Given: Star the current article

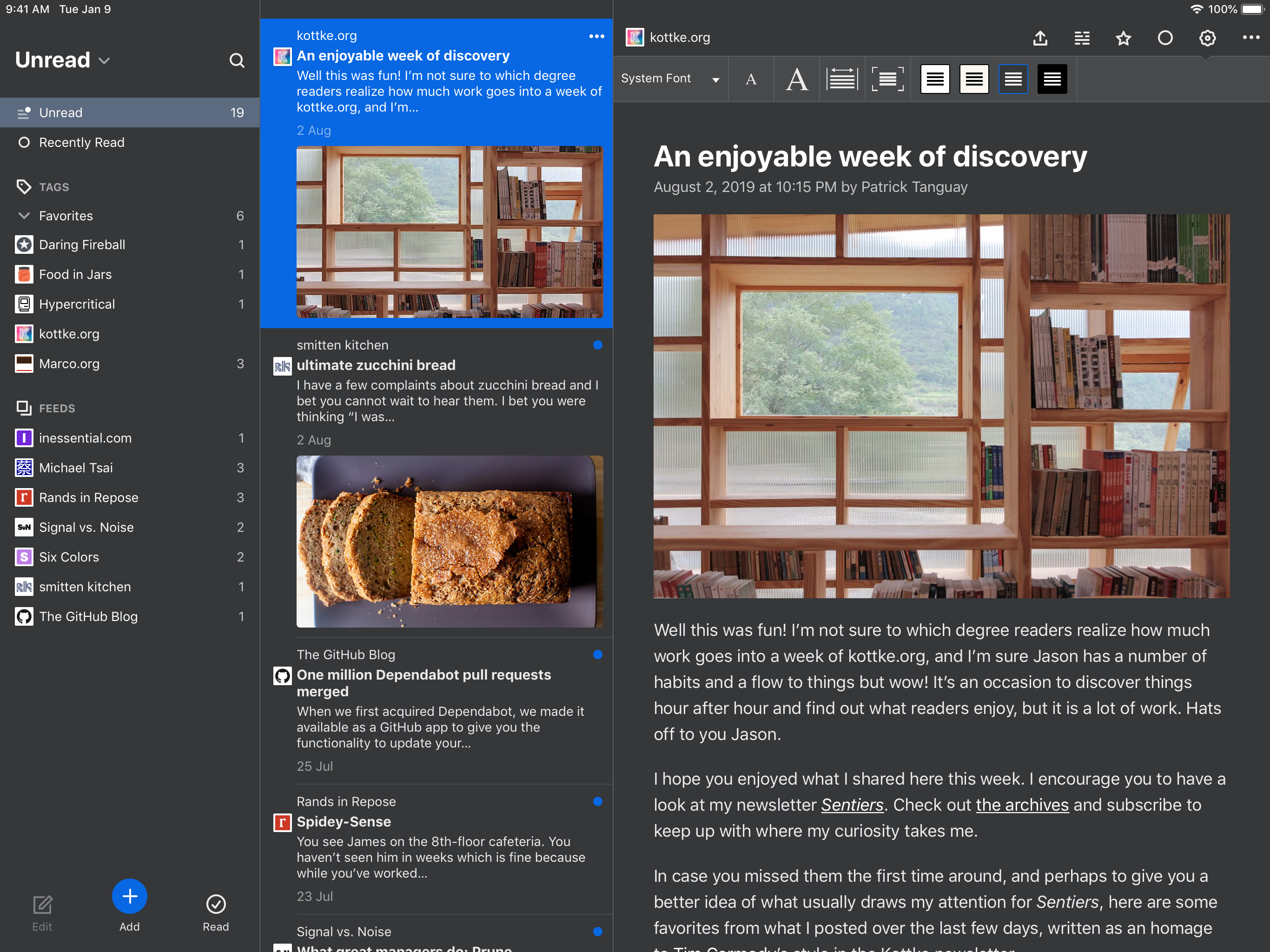Looking at the screenshot, I should pos(1123,38).
